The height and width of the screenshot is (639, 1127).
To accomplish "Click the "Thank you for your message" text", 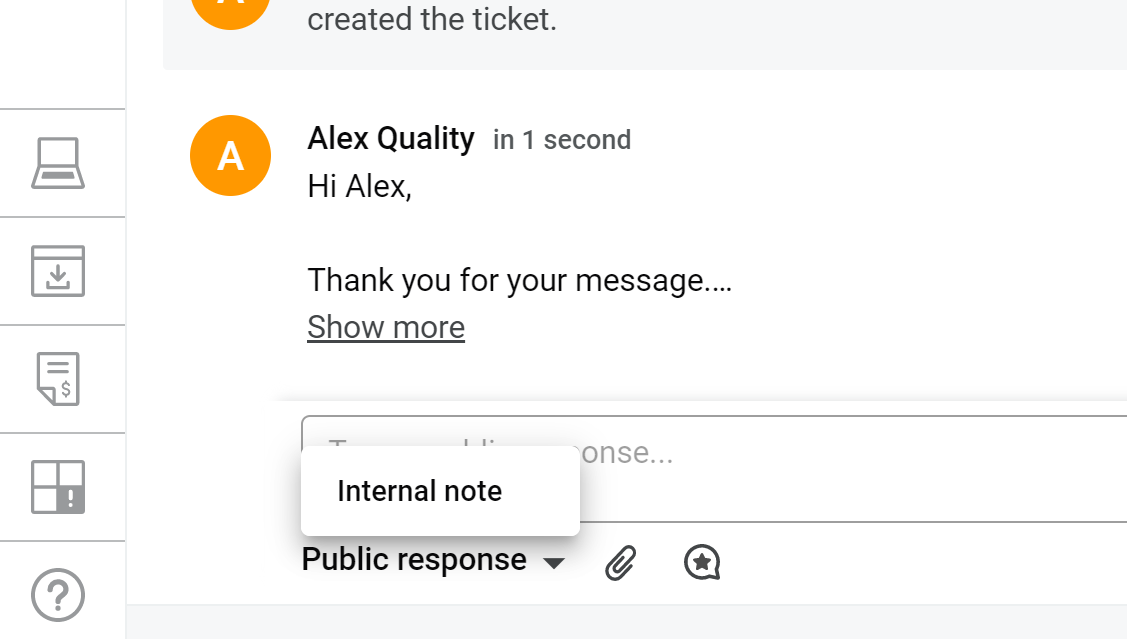I will pyautogui.click(x=519, y=280).
